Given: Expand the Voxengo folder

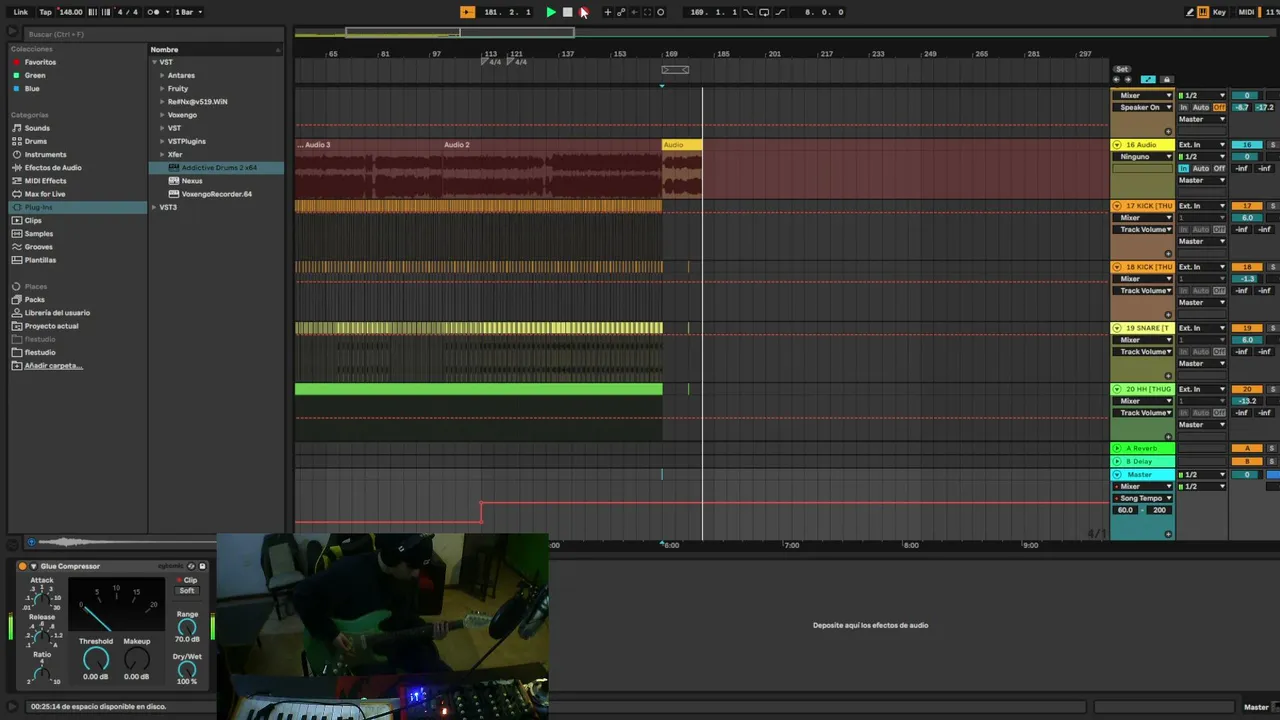Looking at the screenshot, I should (161, 115).
